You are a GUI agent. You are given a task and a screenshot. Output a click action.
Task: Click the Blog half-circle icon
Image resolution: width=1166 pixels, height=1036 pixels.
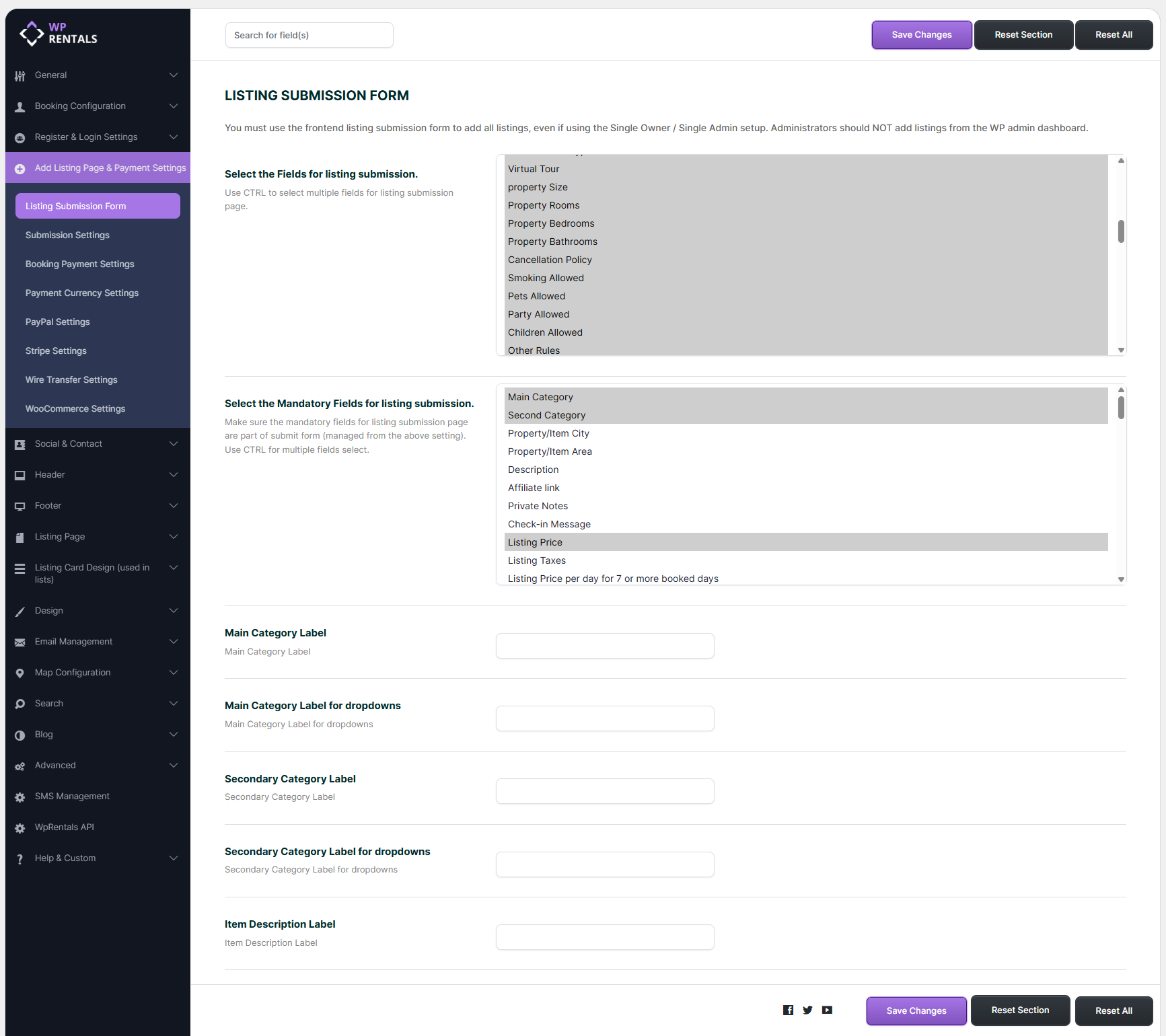click(x=20, y=735)
